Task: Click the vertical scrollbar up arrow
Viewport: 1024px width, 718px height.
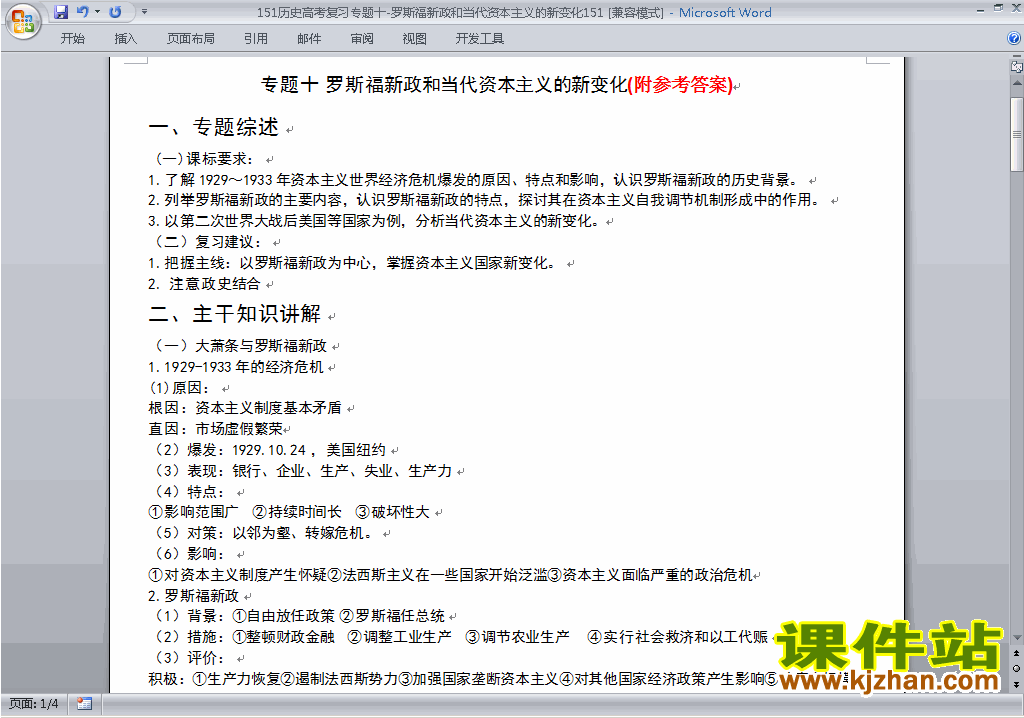Action: [1017, 84]
